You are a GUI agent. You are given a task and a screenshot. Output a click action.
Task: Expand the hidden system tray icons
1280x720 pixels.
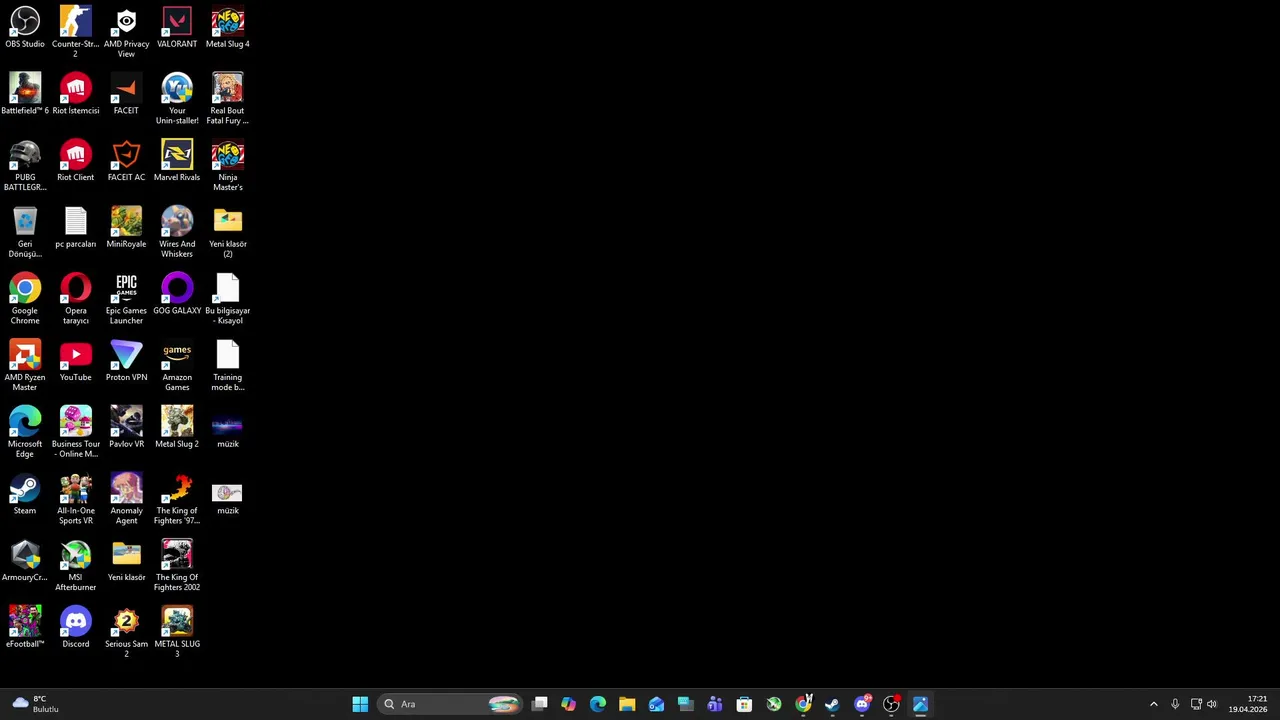click(1153, 704)
